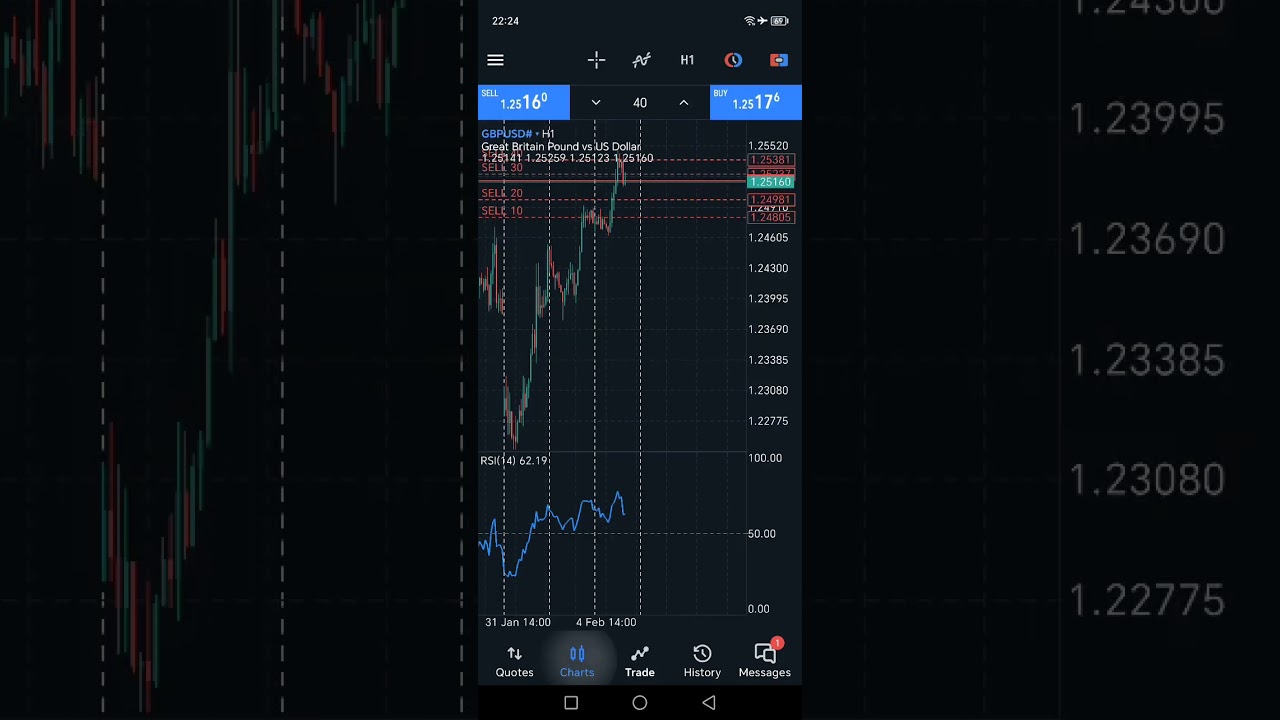1280x720 pixels.
Task: Edit the volume field showing 40
Action: (640, 103)
